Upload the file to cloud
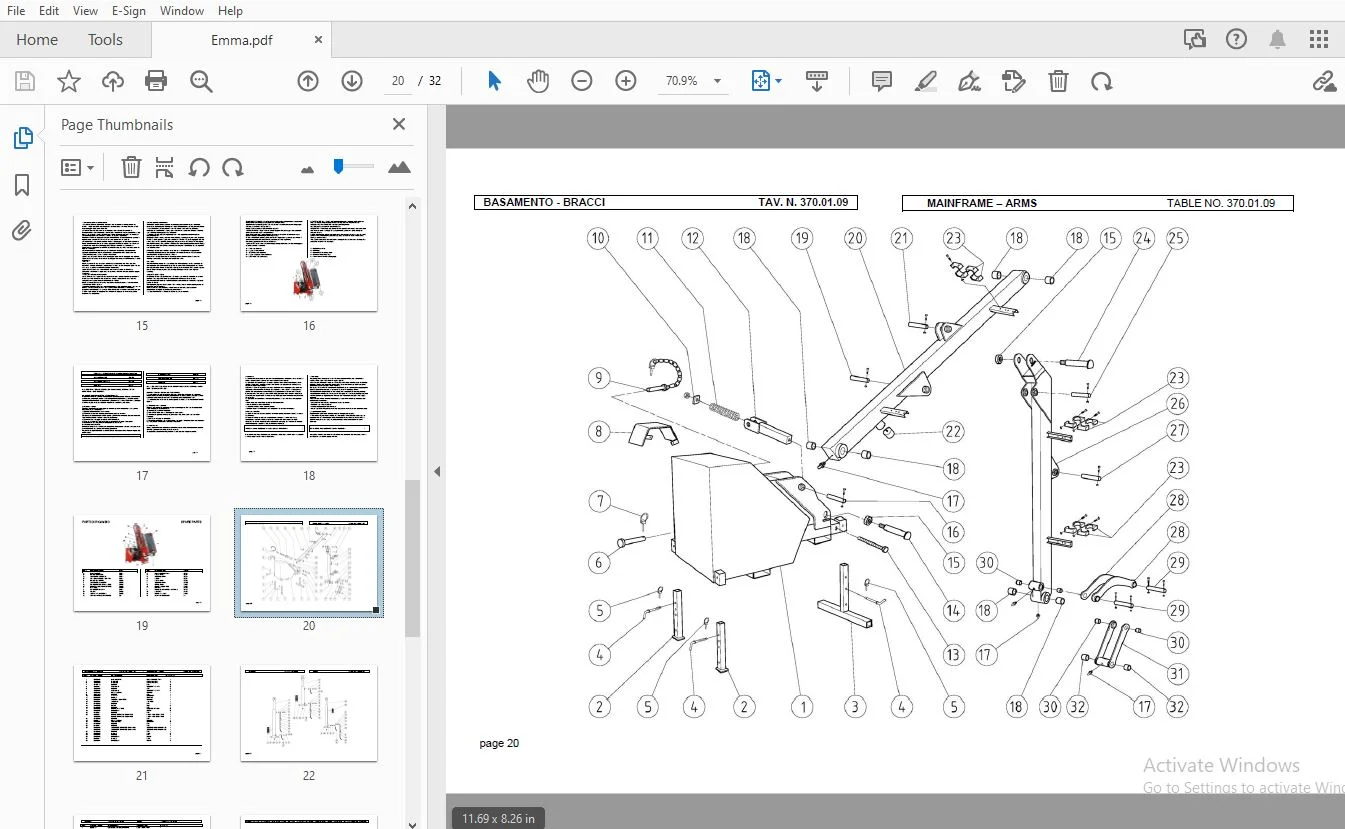Viewport: 1345px width, 829px height. tap(112, 81)
